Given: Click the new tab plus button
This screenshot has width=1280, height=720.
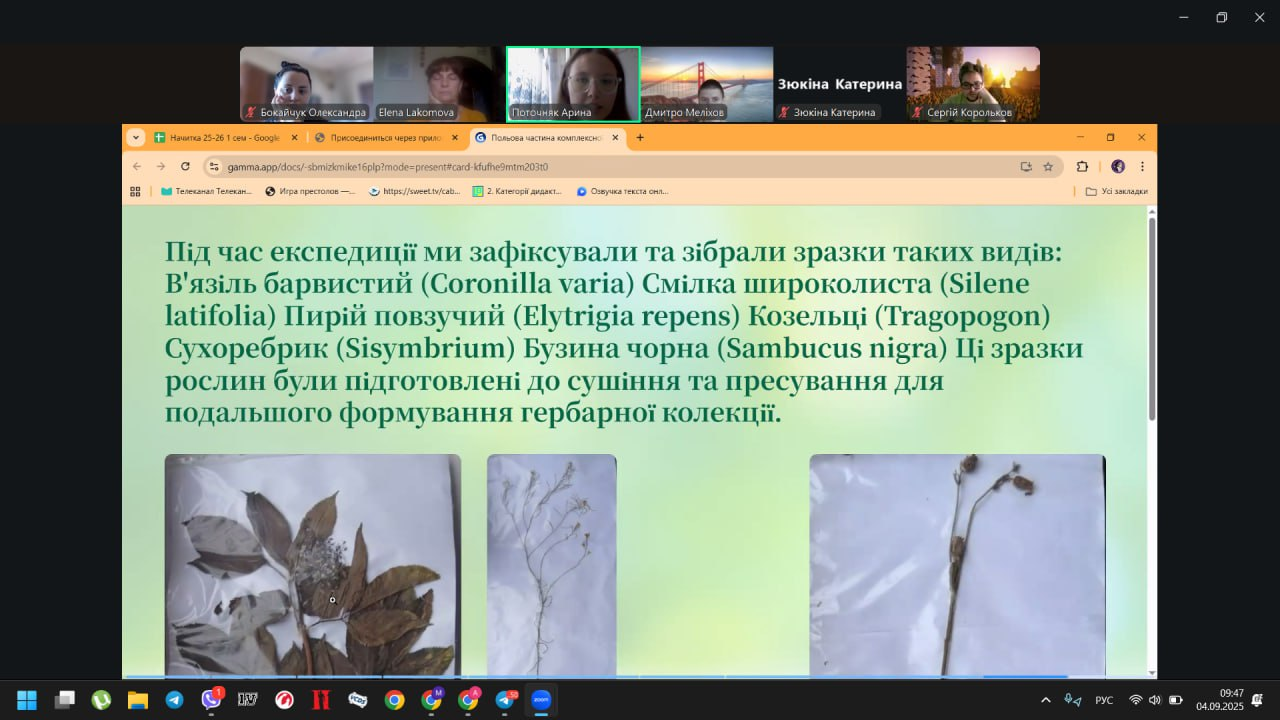Looking at the screenshot, I should pos(640,137).
